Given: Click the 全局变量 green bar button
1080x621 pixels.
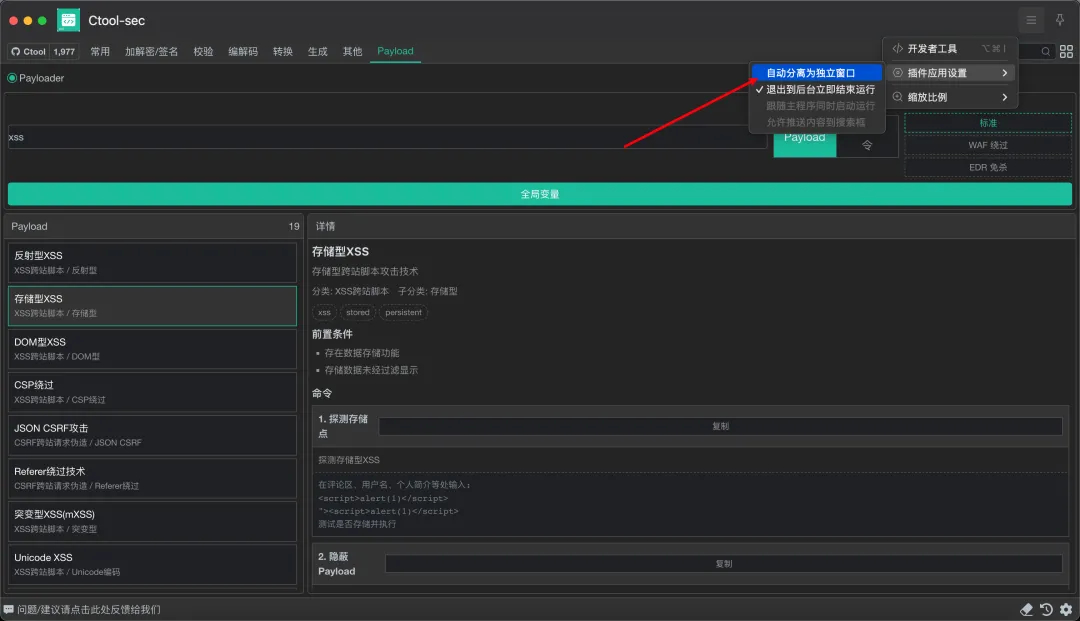Looking at the screenshot, I should (x=540, y=194).
